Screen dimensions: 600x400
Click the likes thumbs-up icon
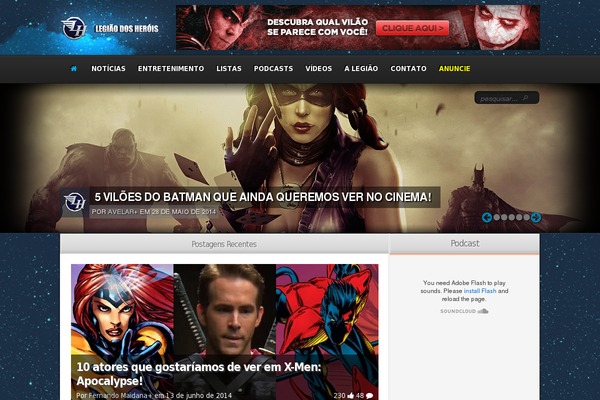[x=351, y=395]
